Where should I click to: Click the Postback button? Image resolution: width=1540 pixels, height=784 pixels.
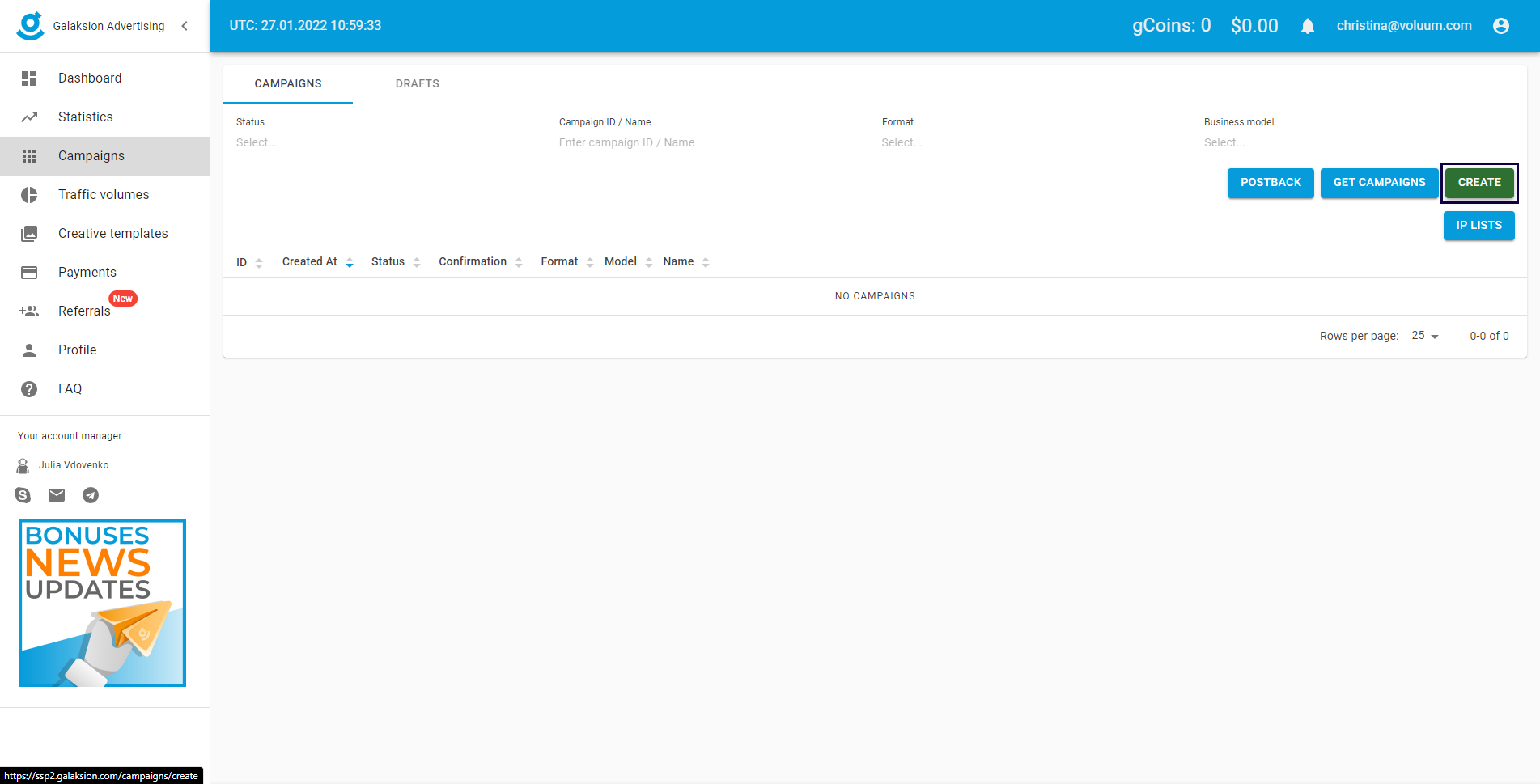pos(1270,183)
